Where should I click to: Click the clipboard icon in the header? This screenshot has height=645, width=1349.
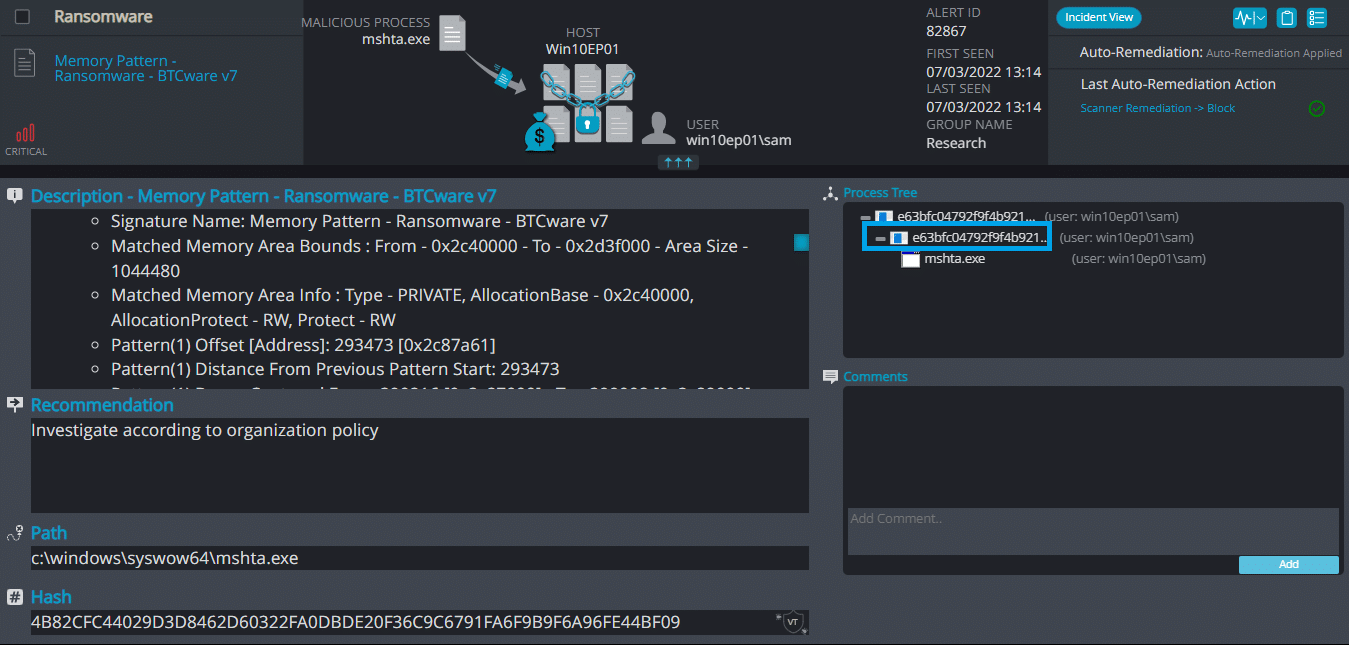(1287, 18)
